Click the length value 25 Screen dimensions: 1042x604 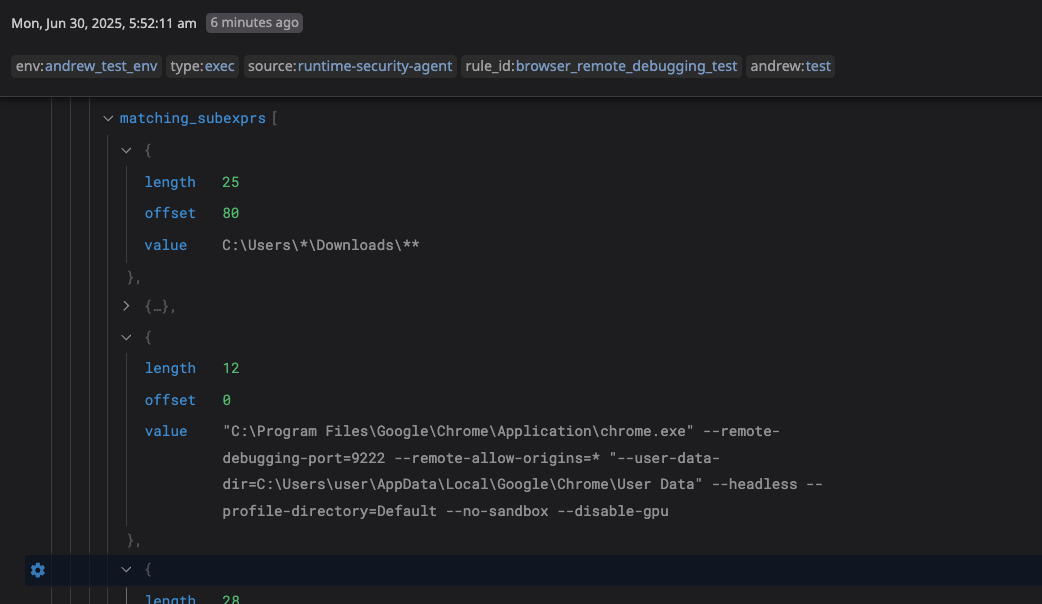(231, 182)
